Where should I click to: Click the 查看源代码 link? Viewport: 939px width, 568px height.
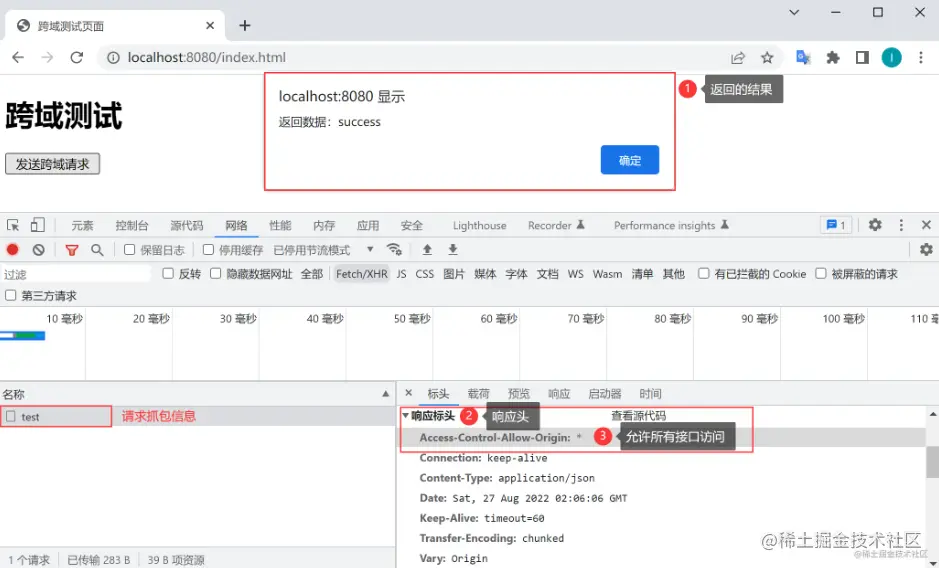point(638,415)
